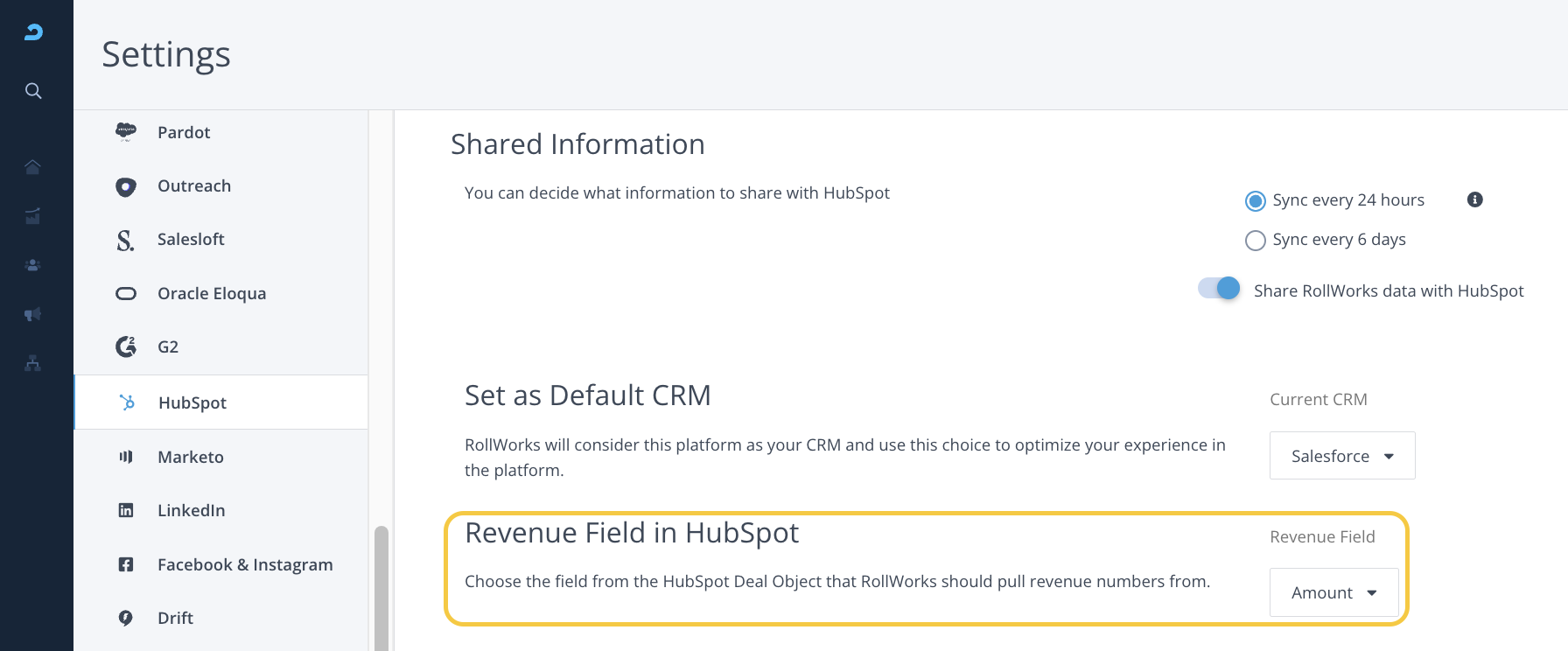Toggle Share RollWorks data with HubSpot

[1219, 289]
